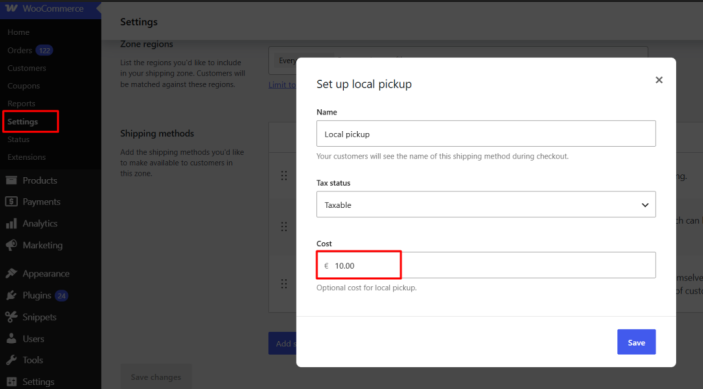Image resolution: width=703 pixels, height=389 pixels.
Task: Click the Add shipping method button
Action: (x=282, y=343)
